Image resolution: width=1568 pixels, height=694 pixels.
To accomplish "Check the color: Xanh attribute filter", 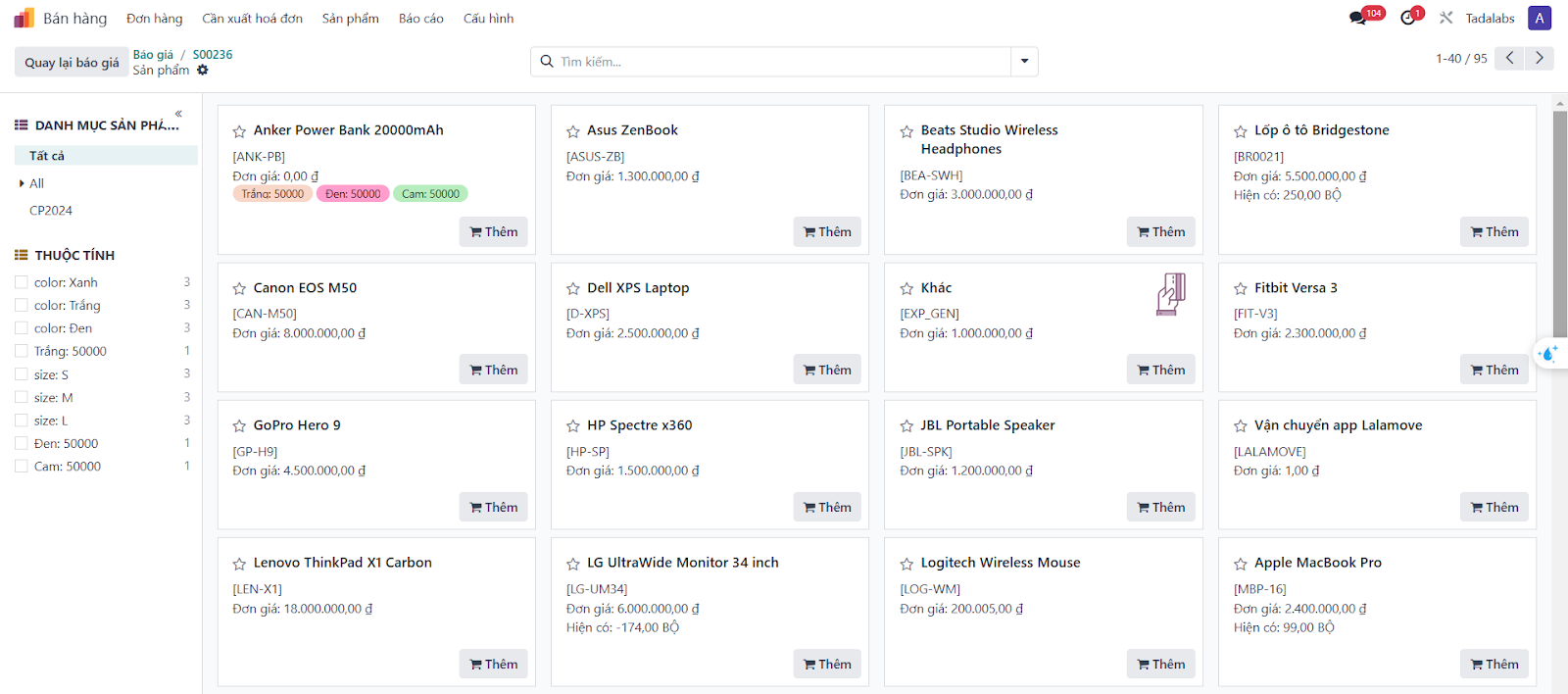I will pos(22,282).
